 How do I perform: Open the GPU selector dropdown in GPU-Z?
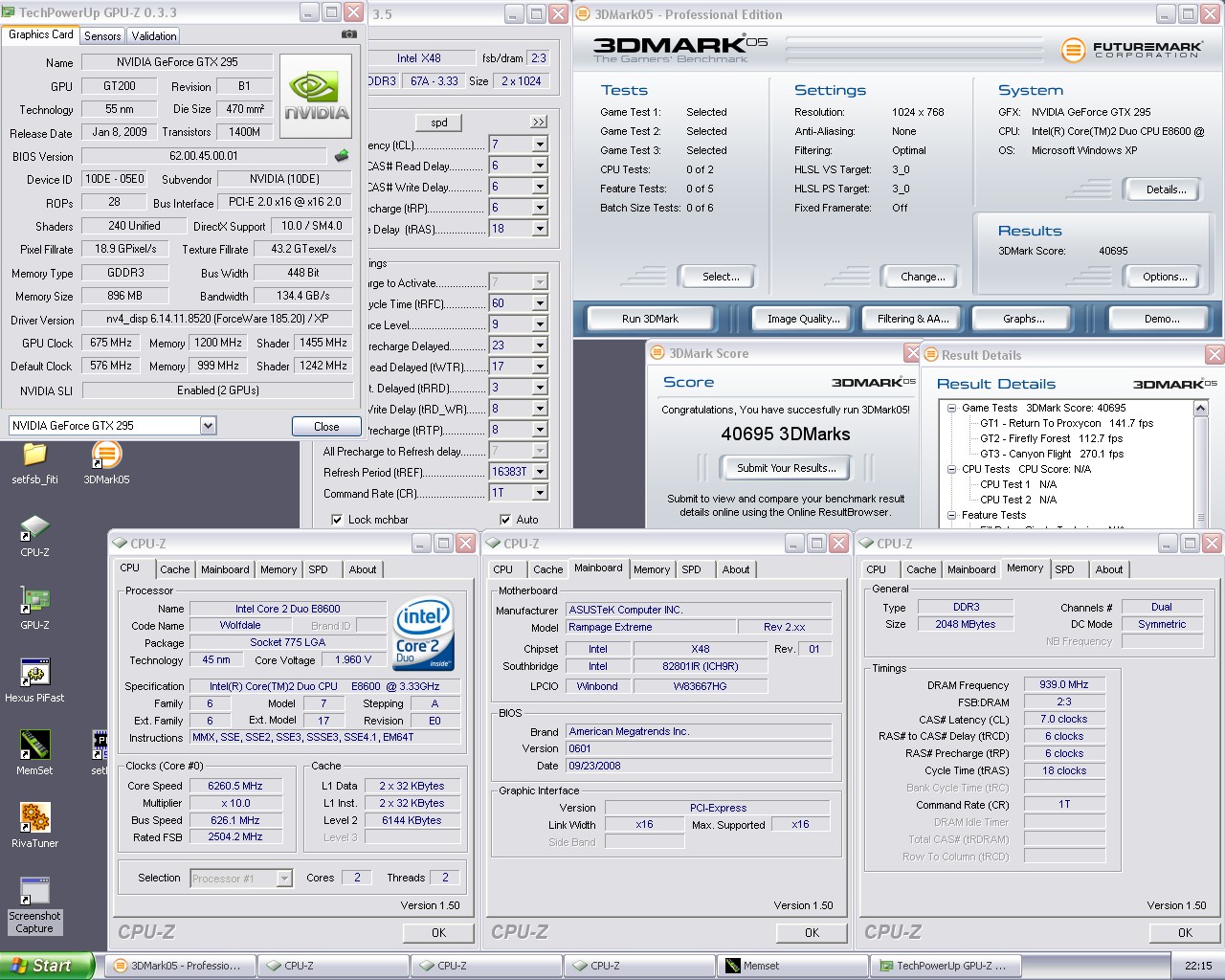click(208, 426)
